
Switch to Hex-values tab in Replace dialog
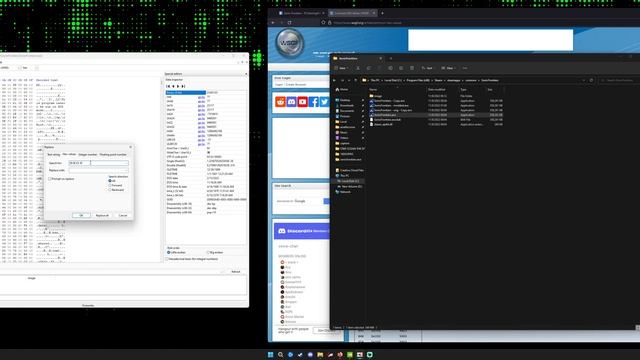pos(69,154)
